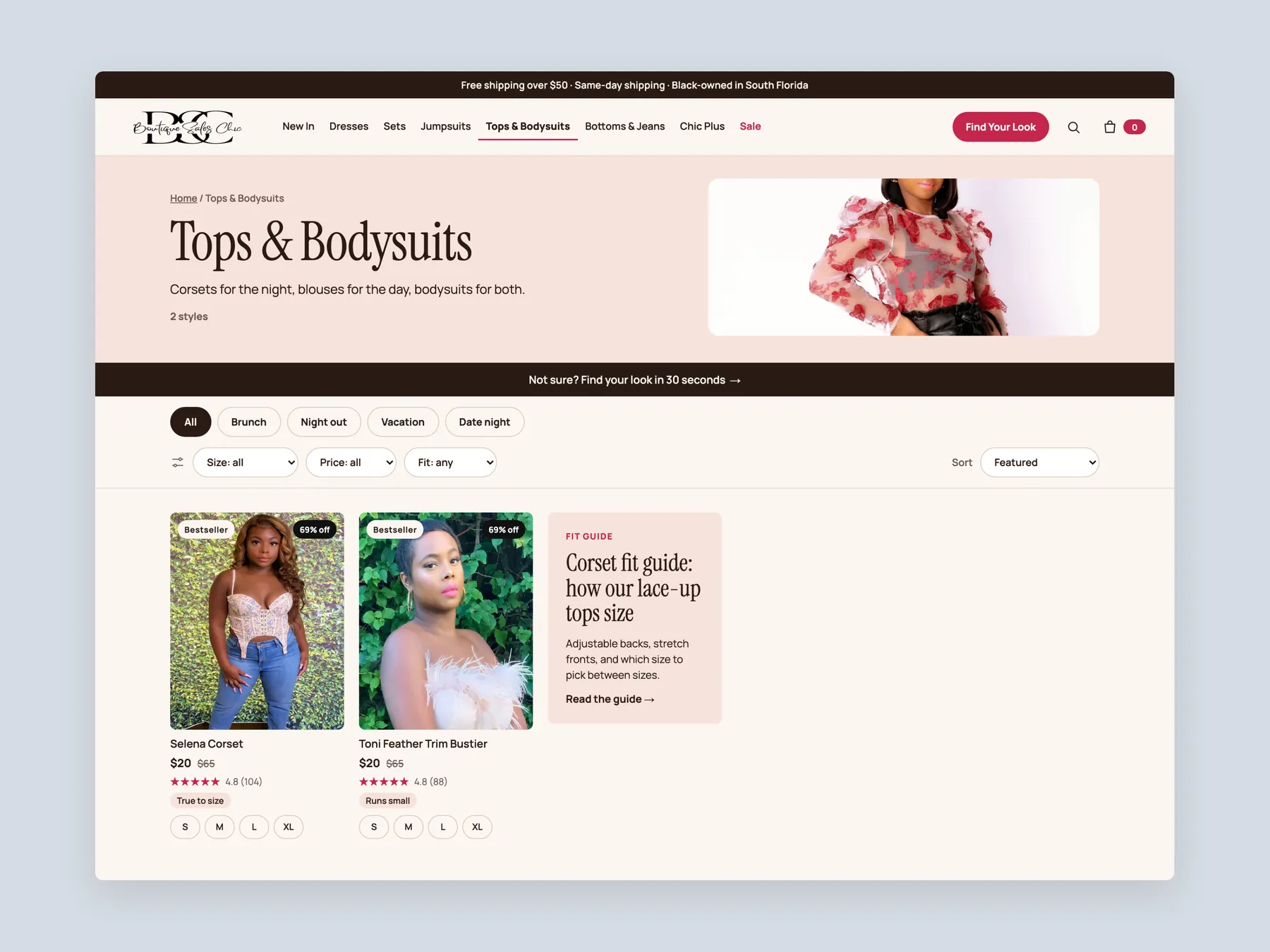Click Find your look in 30 seconds banner
Image resolution: width=1270 pixels, height=952 pixels.
tap(634, 379)
